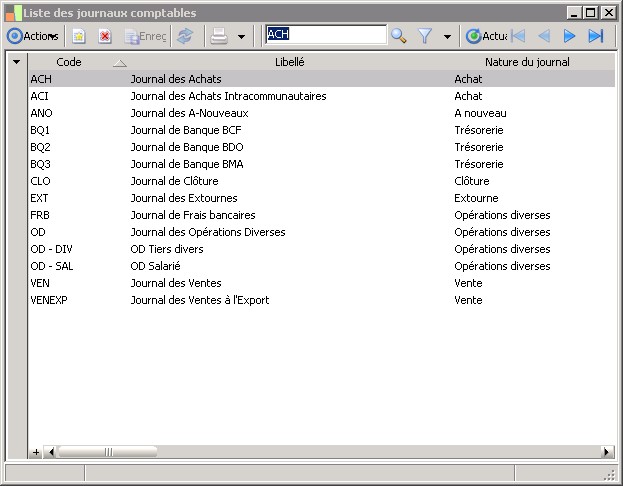Screen dimensions: 623x486
Task: Open the grid options triangle above row selector
Action: tap(17, 62)
